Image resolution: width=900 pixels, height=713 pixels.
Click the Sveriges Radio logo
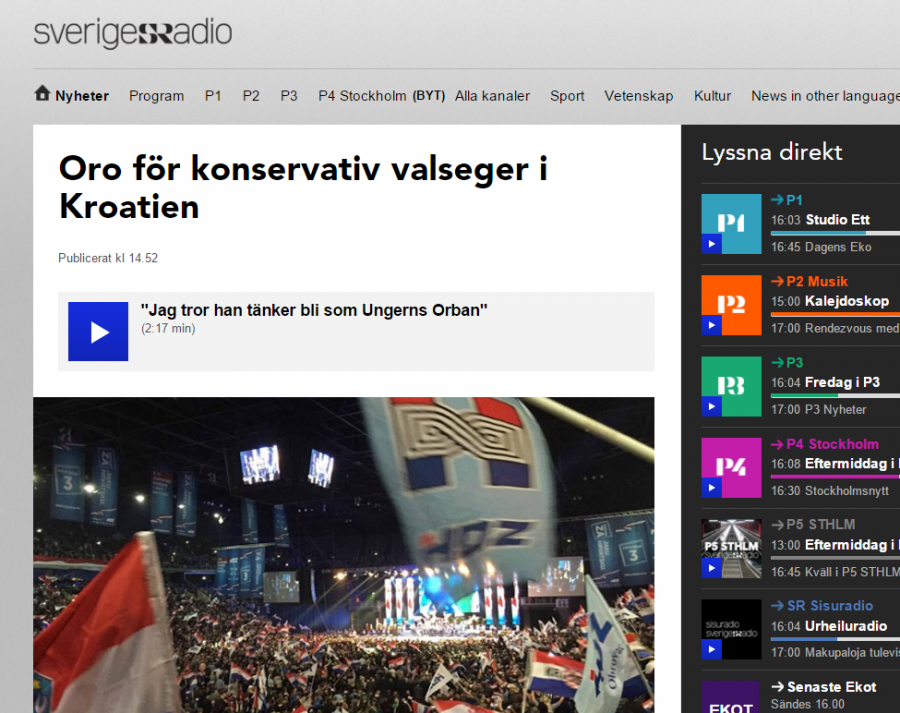[x=133, y=33]
